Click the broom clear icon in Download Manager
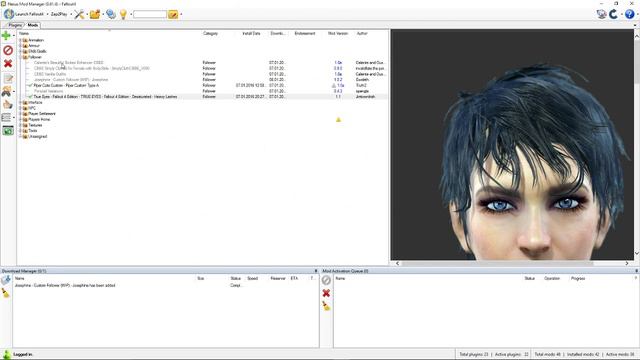 pos(6,293)
